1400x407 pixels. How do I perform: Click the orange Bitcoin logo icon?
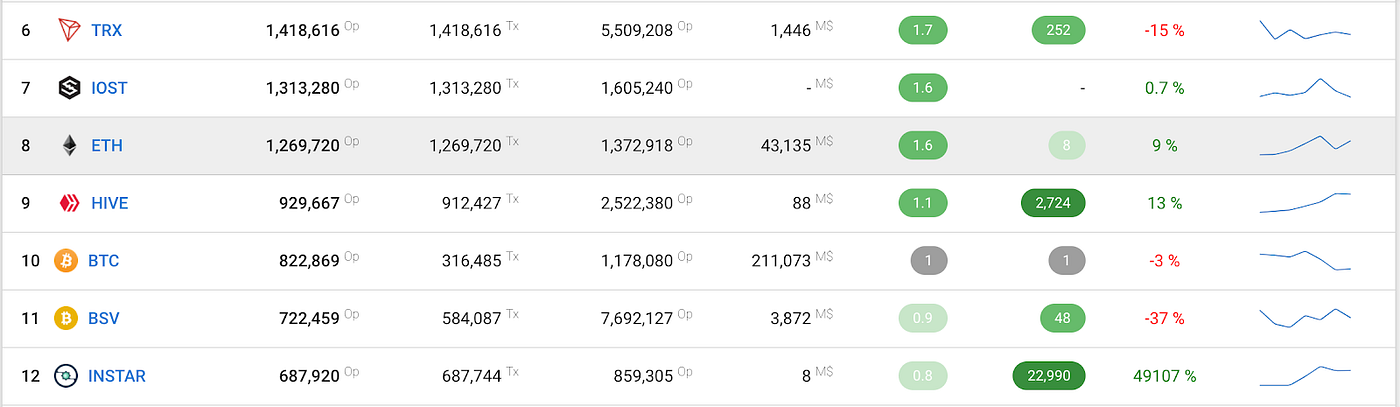[66, 261]
